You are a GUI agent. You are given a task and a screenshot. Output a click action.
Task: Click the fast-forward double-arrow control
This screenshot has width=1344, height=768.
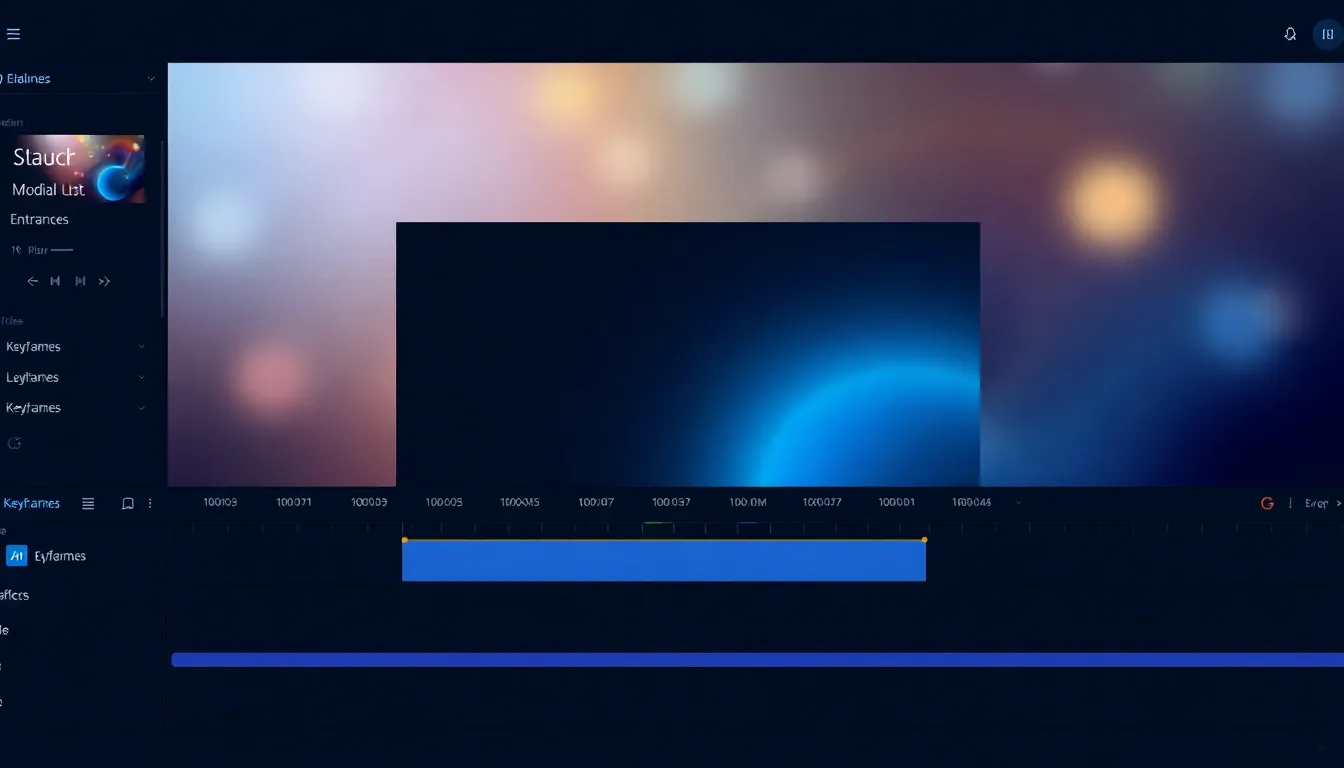[104, 281]
